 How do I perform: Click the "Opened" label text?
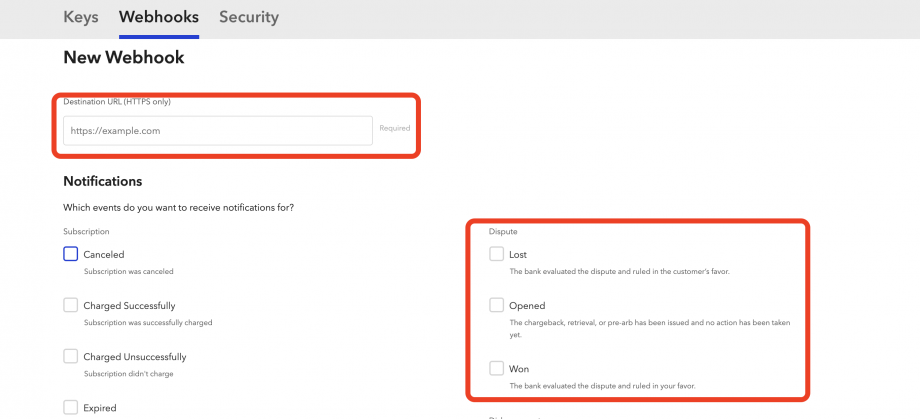pos(527,306)
